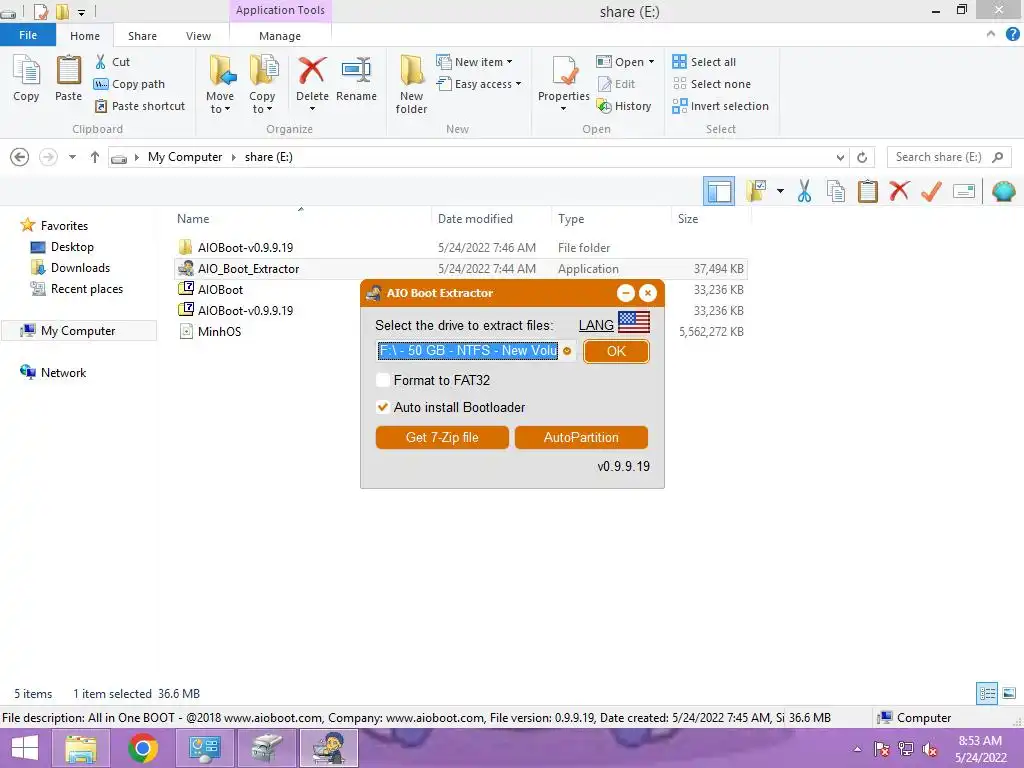Click the Application Tools contextual tab
Screen dimensions: 1024x768
click(280, 10)
